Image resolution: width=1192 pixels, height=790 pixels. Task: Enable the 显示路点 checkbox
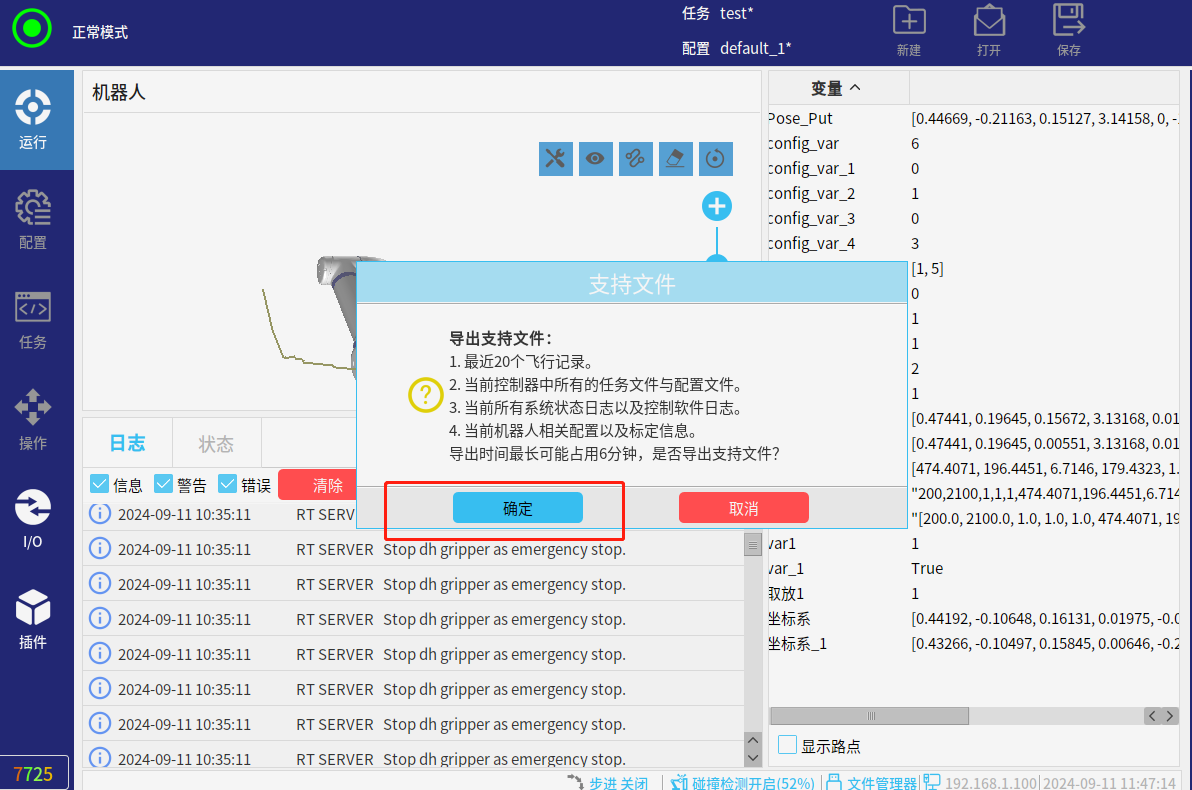(788, 745)
